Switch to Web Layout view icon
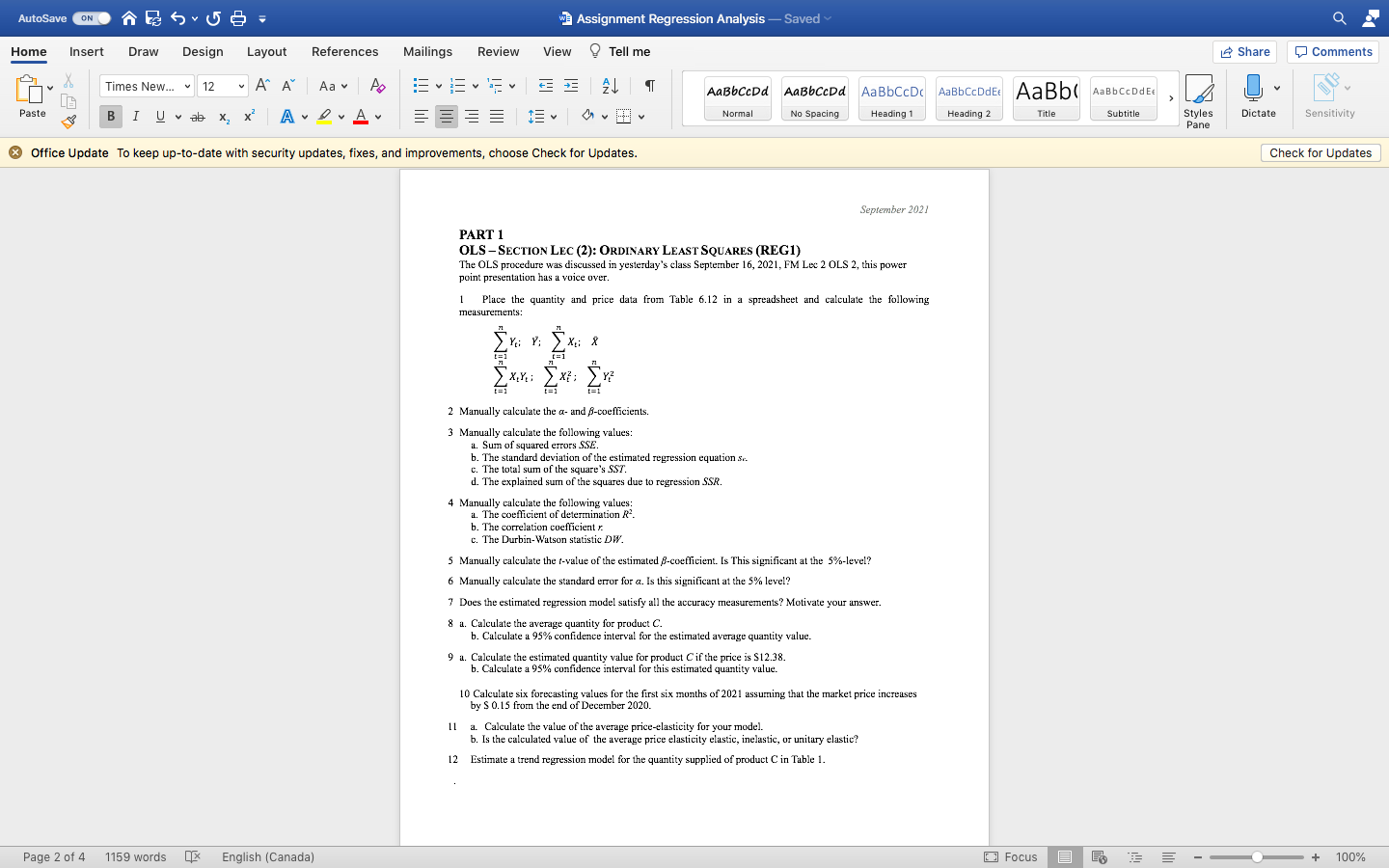The width and height of the screenshot is (1389, 868). (1100, 856)
